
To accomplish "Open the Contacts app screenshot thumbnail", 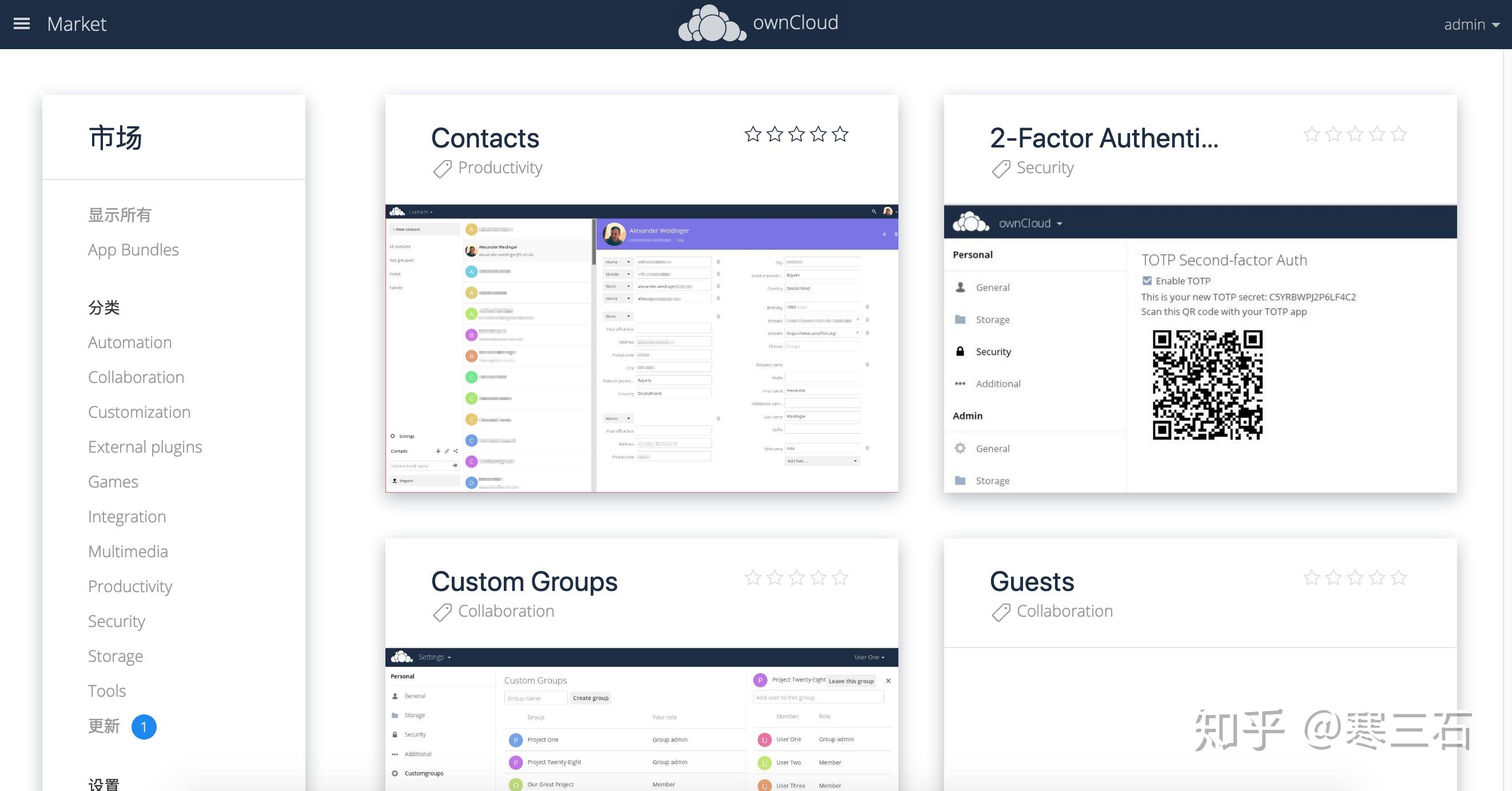I will pos(642,349).
